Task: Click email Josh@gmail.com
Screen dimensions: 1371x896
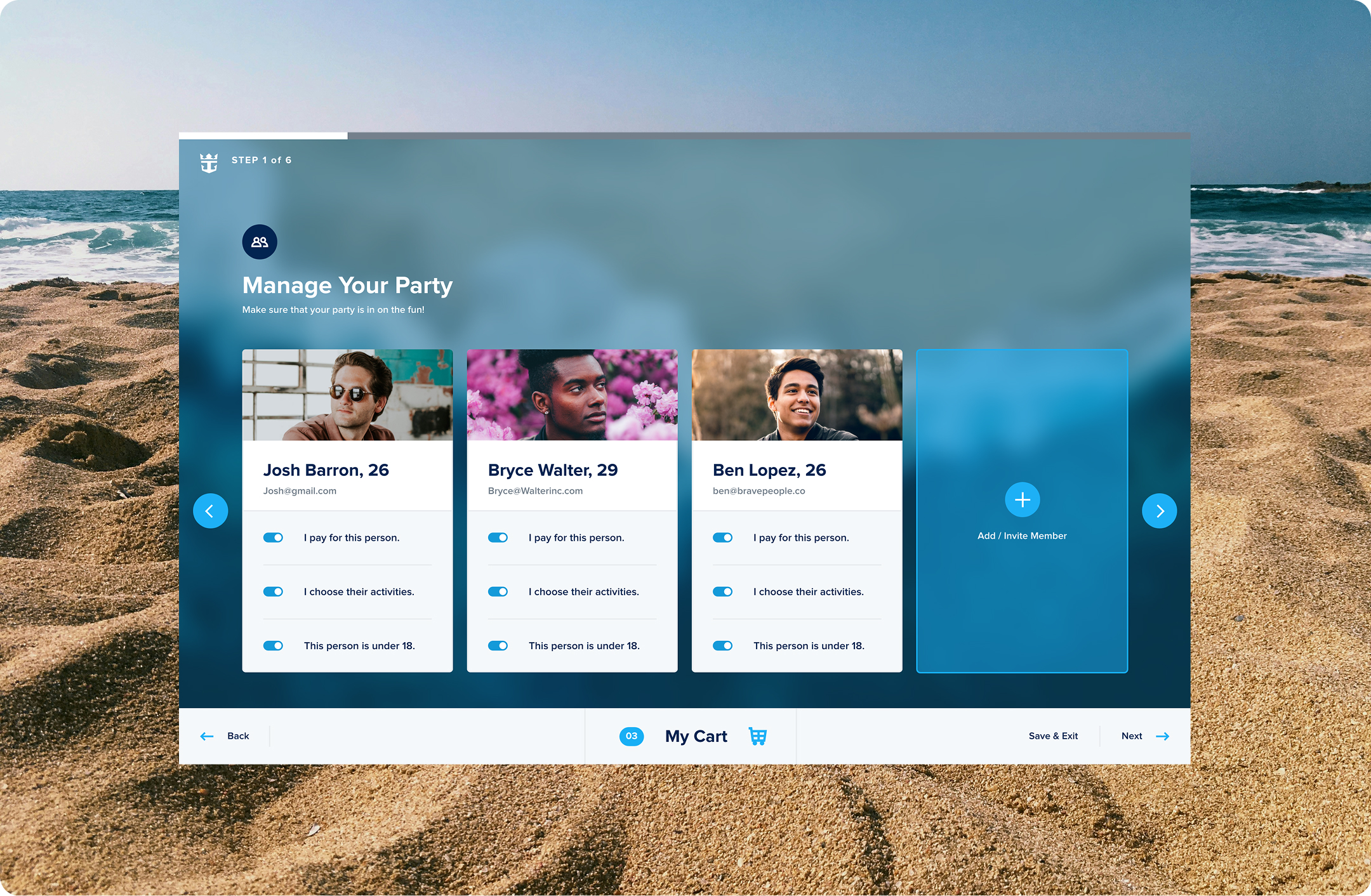Action: (300, 491)
